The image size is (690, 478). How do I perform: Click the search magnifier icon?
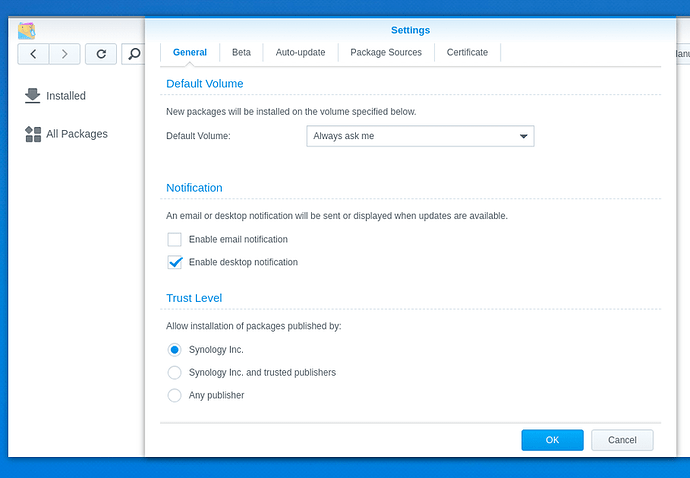point(133,54)
